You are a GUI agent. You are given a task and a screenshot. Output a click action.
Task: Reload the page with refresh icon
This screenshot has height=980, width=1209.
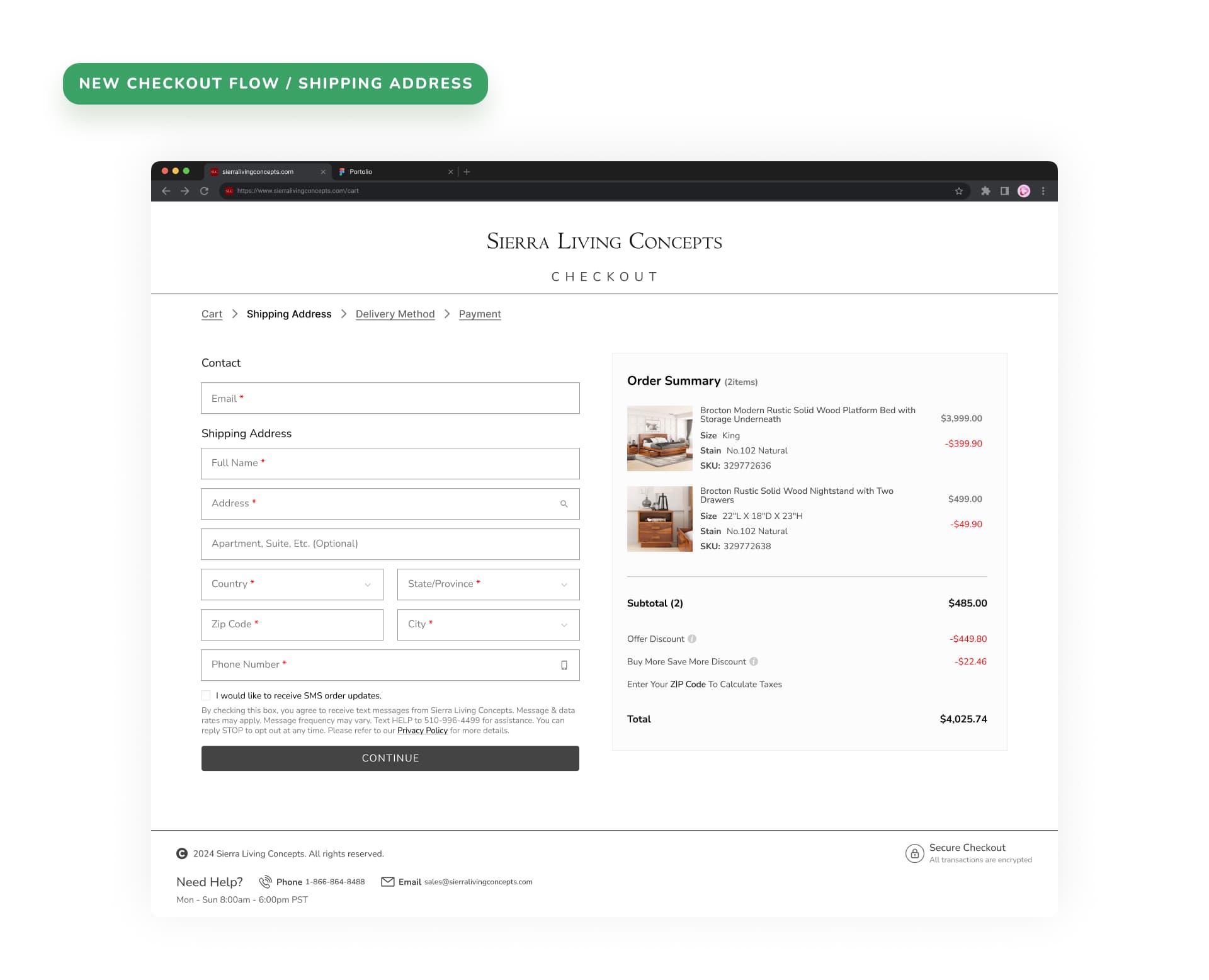(x=204, y=191)
